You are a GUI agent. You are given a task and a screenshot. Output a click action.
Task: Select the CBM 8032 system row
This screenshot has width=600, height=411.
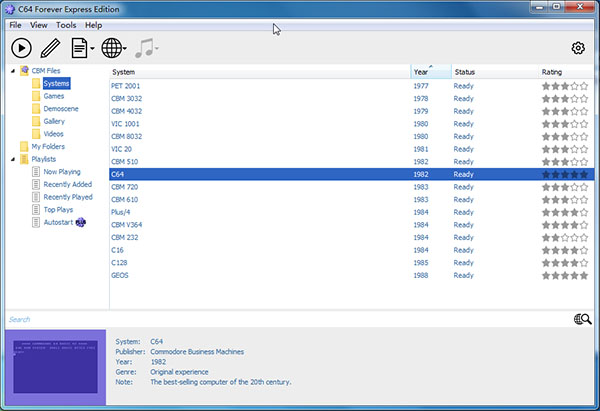[x=351, y=137]
